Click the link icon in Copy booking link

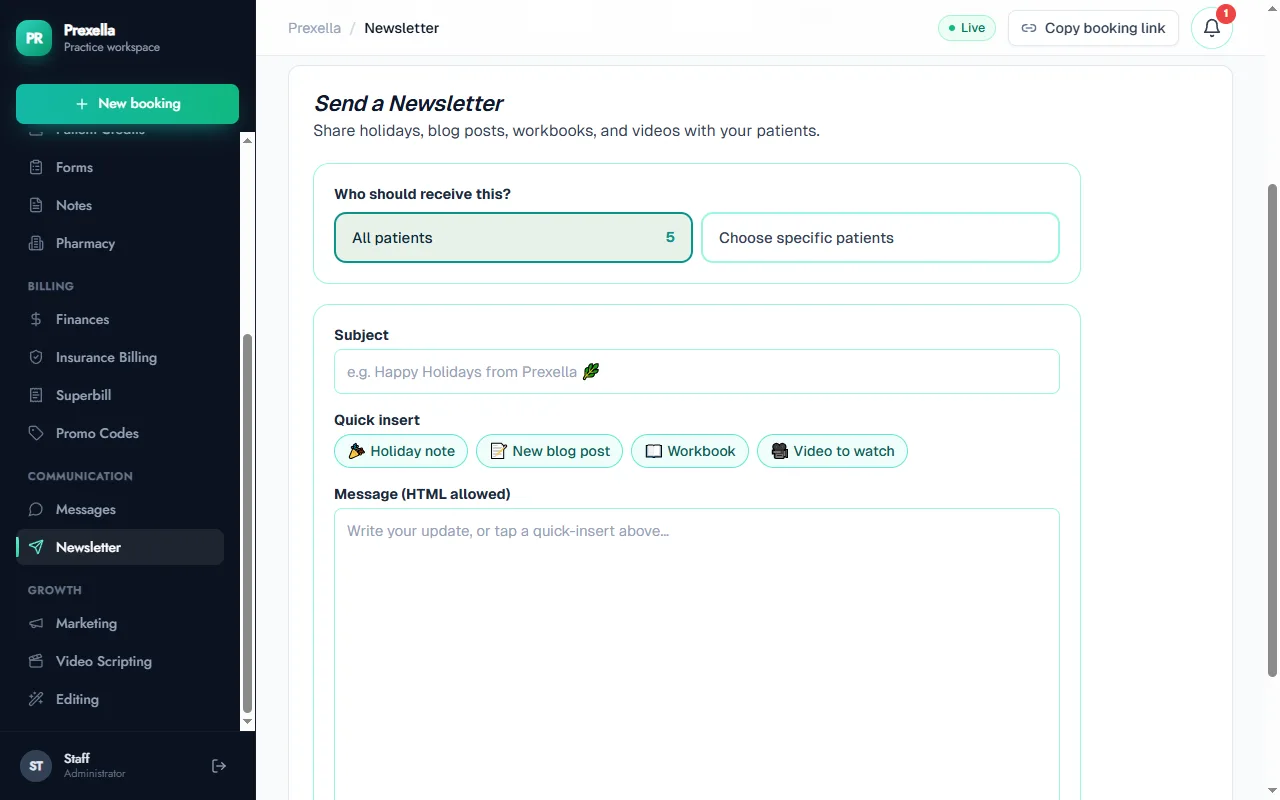point(1029,28)
